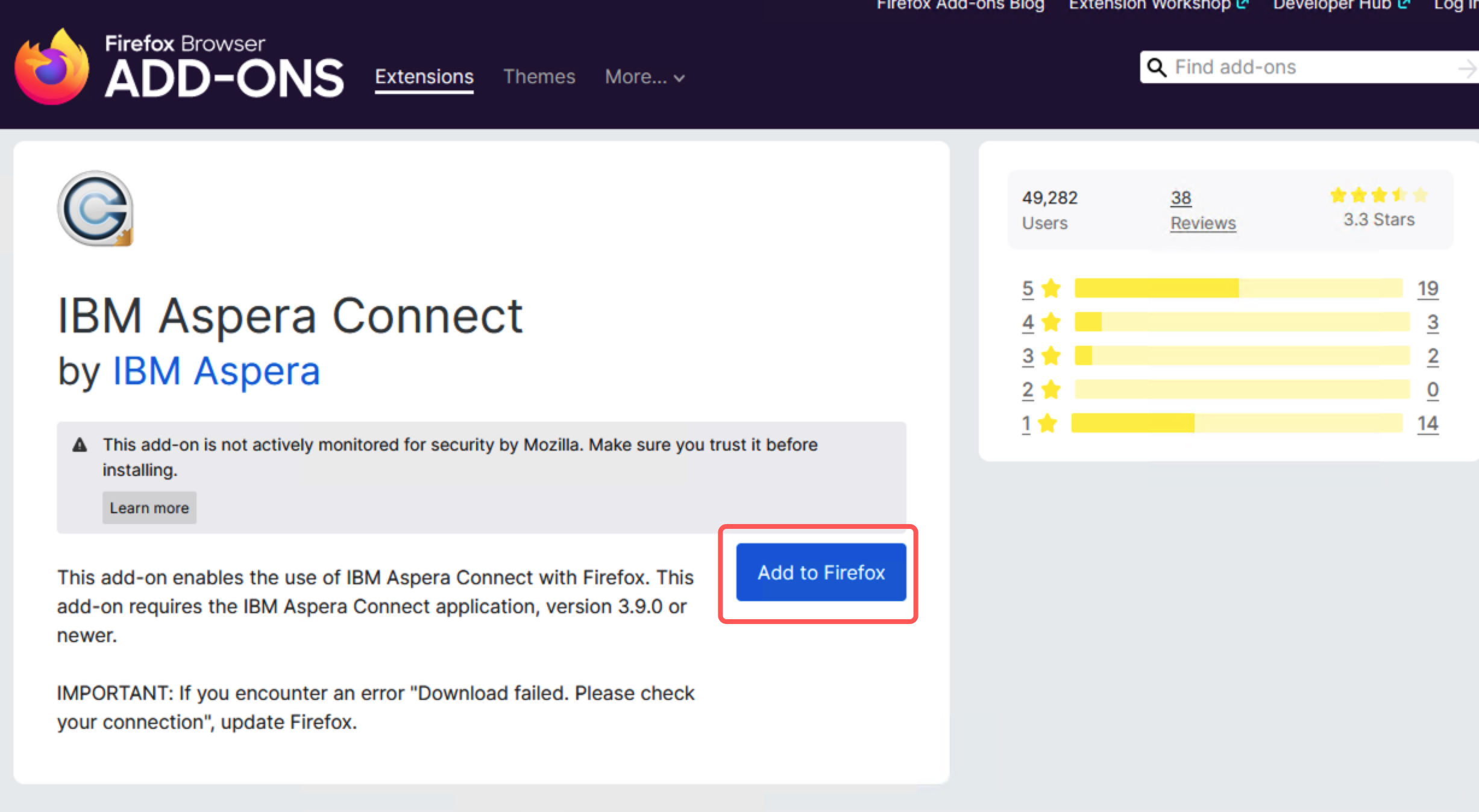This screenshot has width=1479, height=812.
Task: Click the ADD-ONS site title
Action: (224, 80)
